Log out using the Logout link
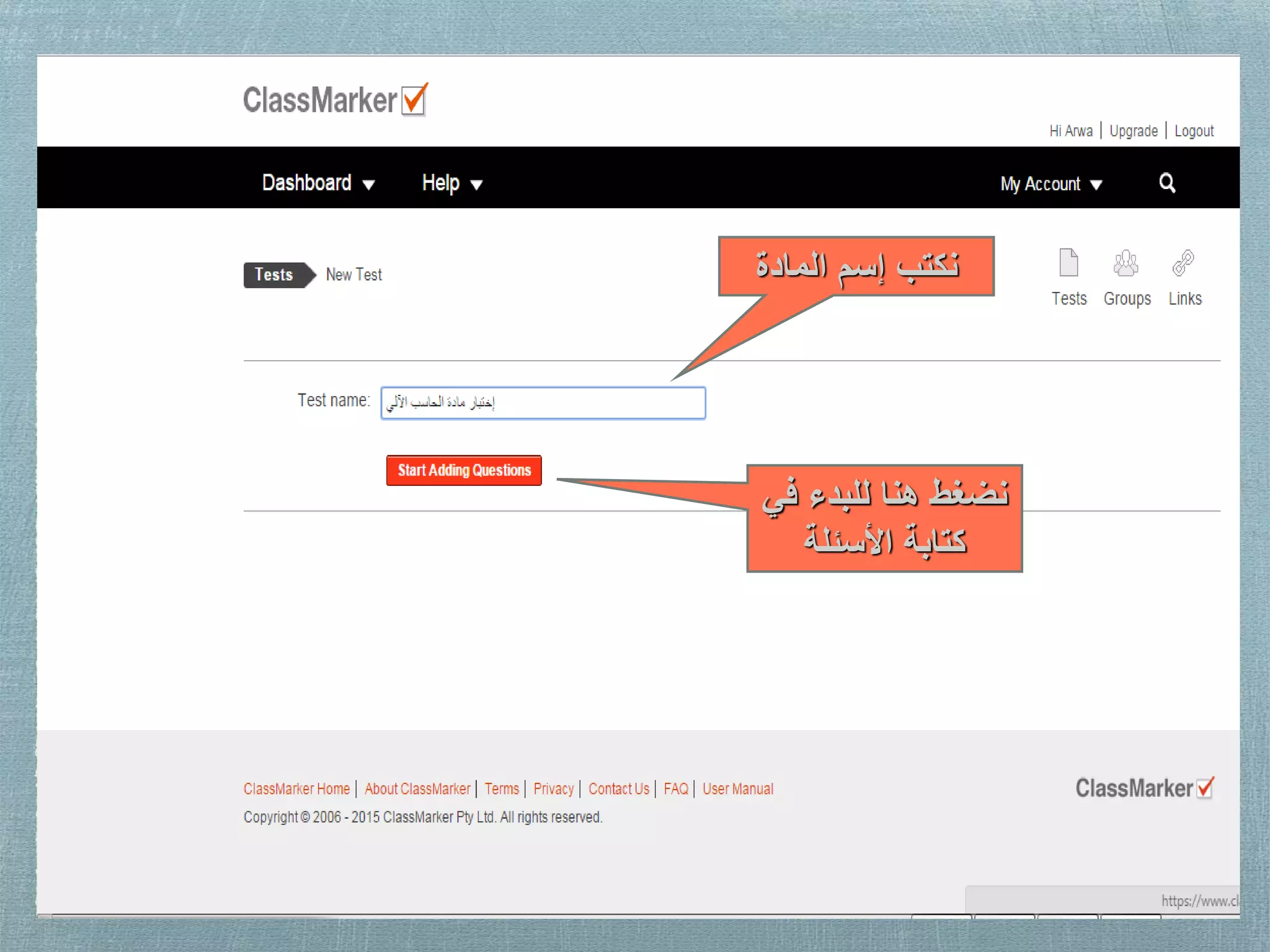The width and height of the screenshot is (1270, 952). pyautogui.click(x=1194, y=131)
